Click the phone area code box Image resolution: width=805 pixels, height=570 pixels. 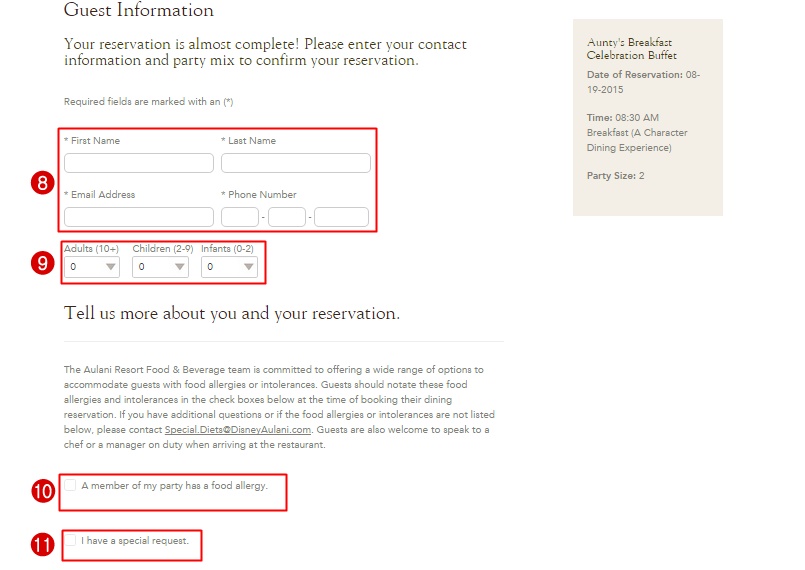click(x=240, y=217)
